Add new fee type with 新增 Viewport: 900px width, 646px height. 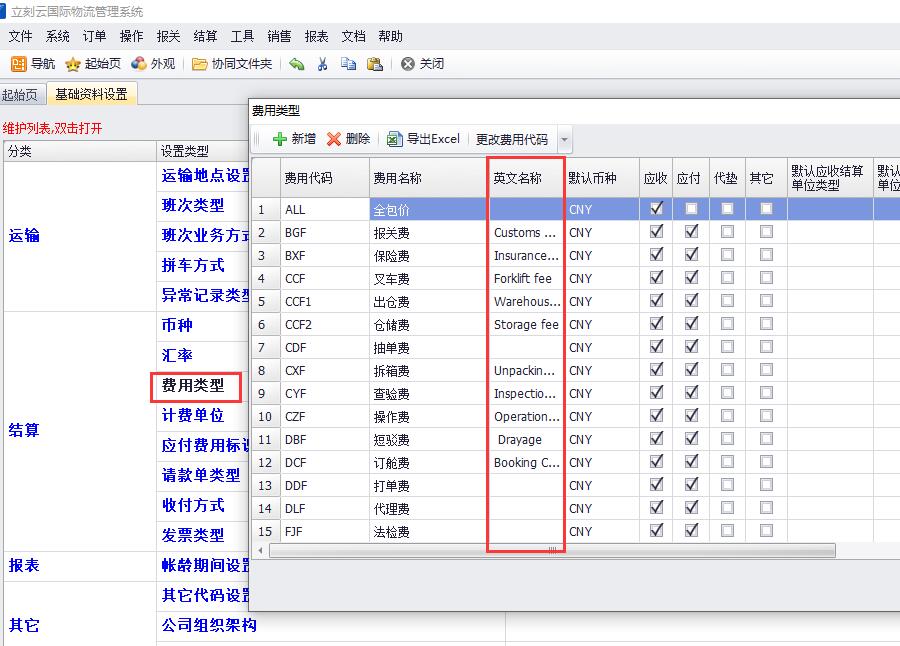pyautogui.click(x=294, y=139)
